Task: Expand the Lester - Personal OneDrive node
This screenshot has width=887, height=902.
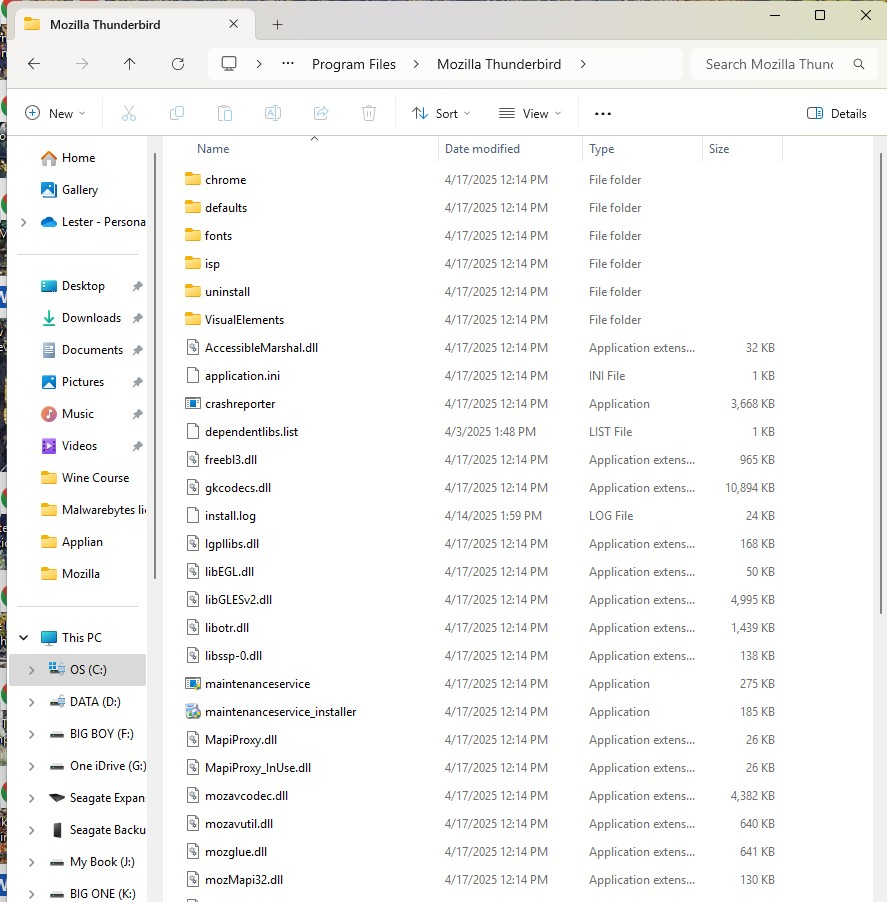Action: tap(24, 222)
